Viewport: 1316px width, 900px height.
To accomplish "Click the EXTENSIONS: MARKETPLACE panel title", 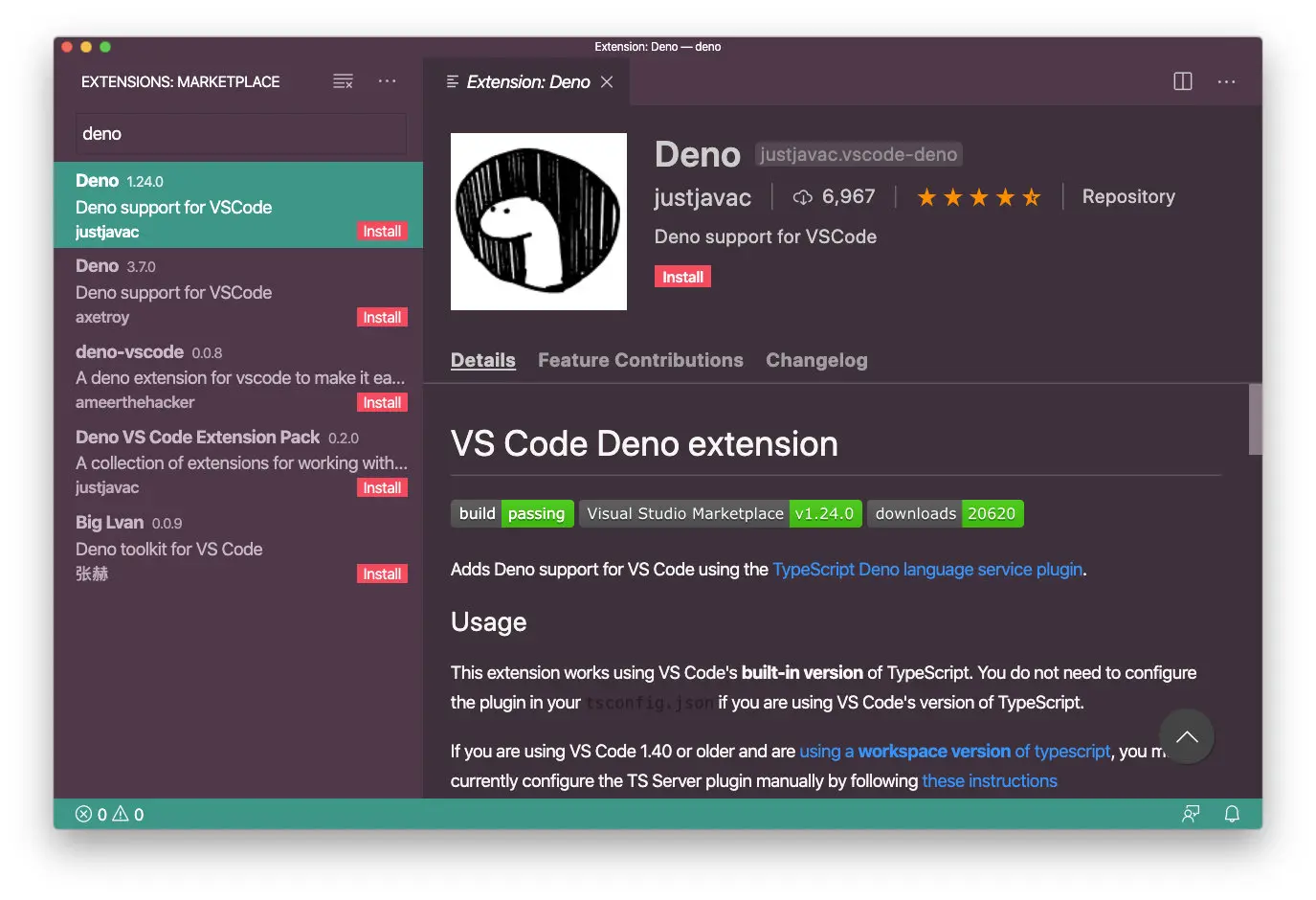I will pos(180,82).
